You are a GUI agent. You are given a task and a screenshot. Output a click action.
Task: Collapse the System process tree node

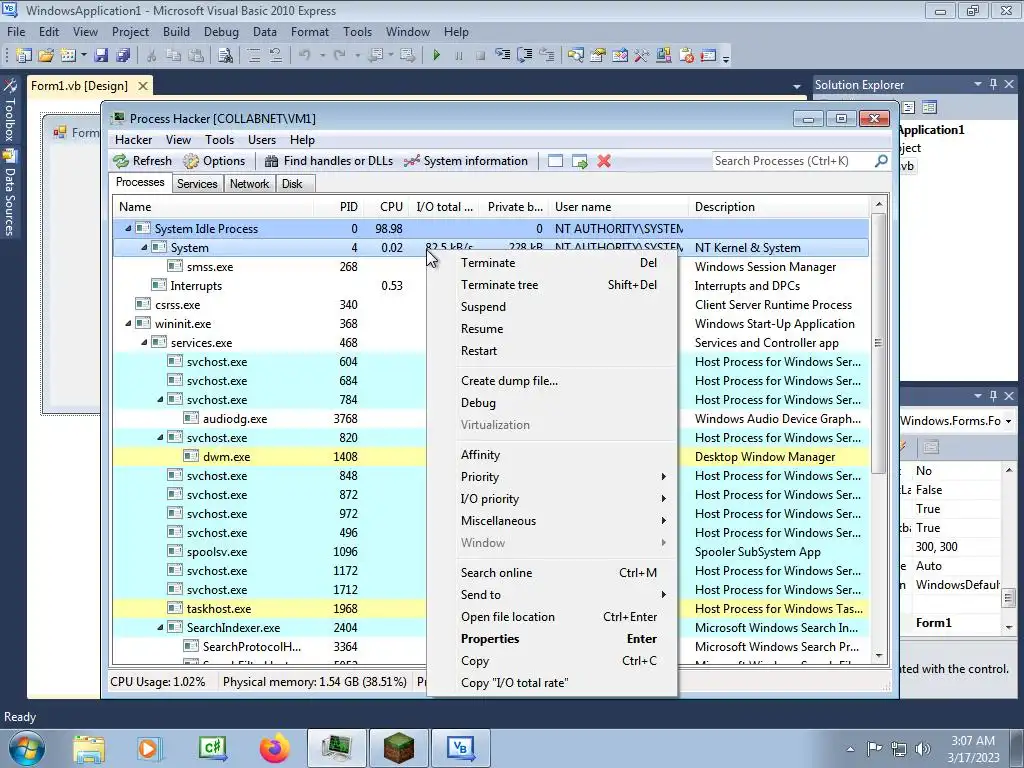(144, 248)
